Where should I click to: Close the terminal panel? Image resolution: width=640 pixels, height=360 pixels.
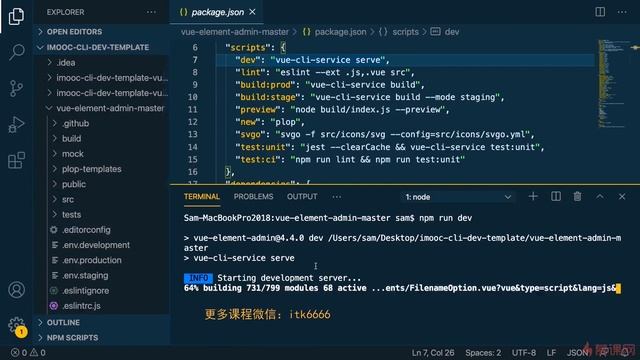click(622, 197)
